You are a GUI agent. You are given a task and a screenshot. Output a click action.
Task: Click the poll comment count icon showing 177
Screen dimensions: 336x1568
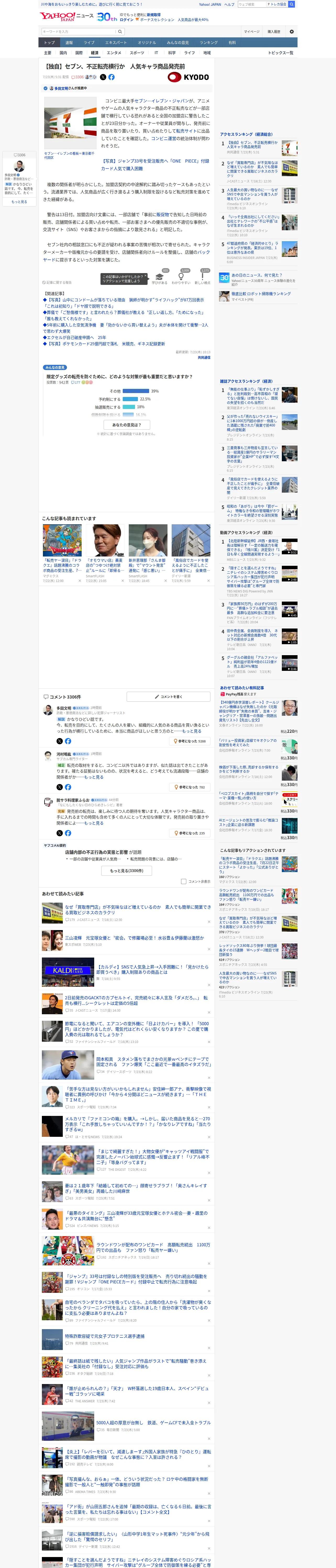(76, 383)
